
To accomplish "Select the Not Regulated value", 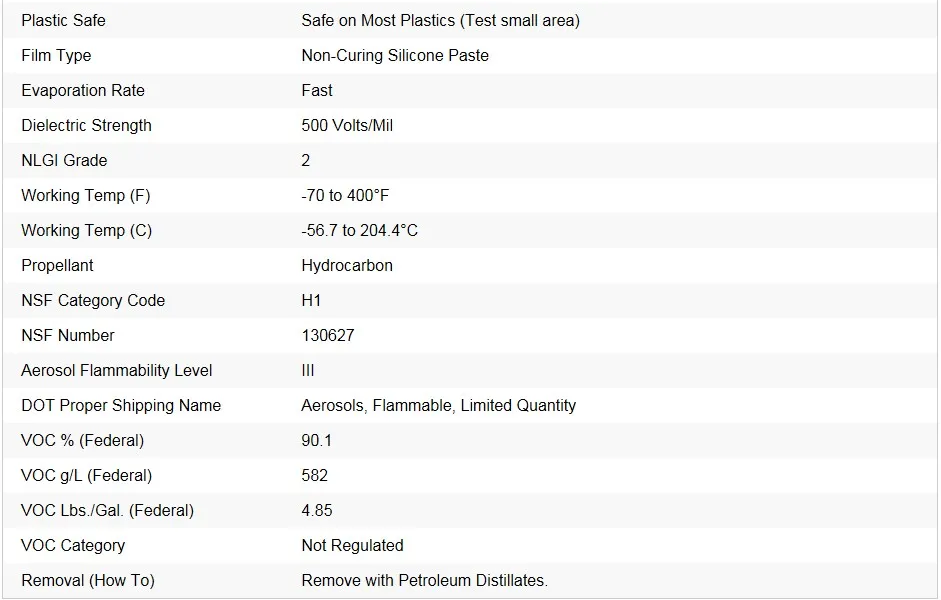I will click(x=352, y=545).
